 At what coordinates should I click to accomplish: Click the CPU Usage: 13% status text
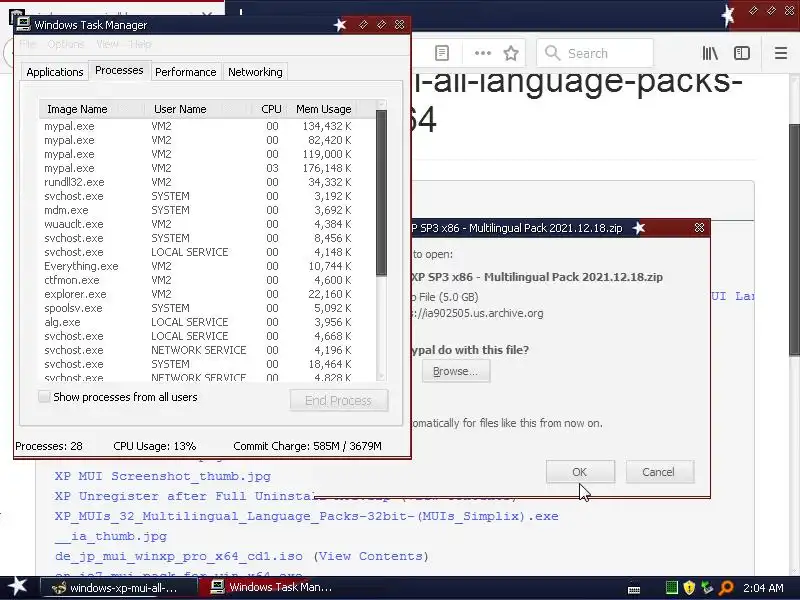point(155,446)
